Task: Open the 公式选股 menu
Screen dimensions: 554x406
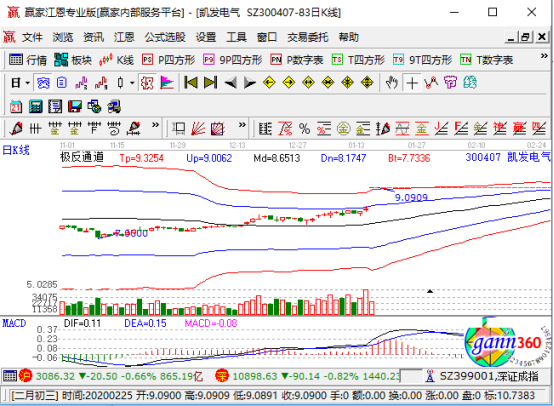Action: (x=165, y=37)
